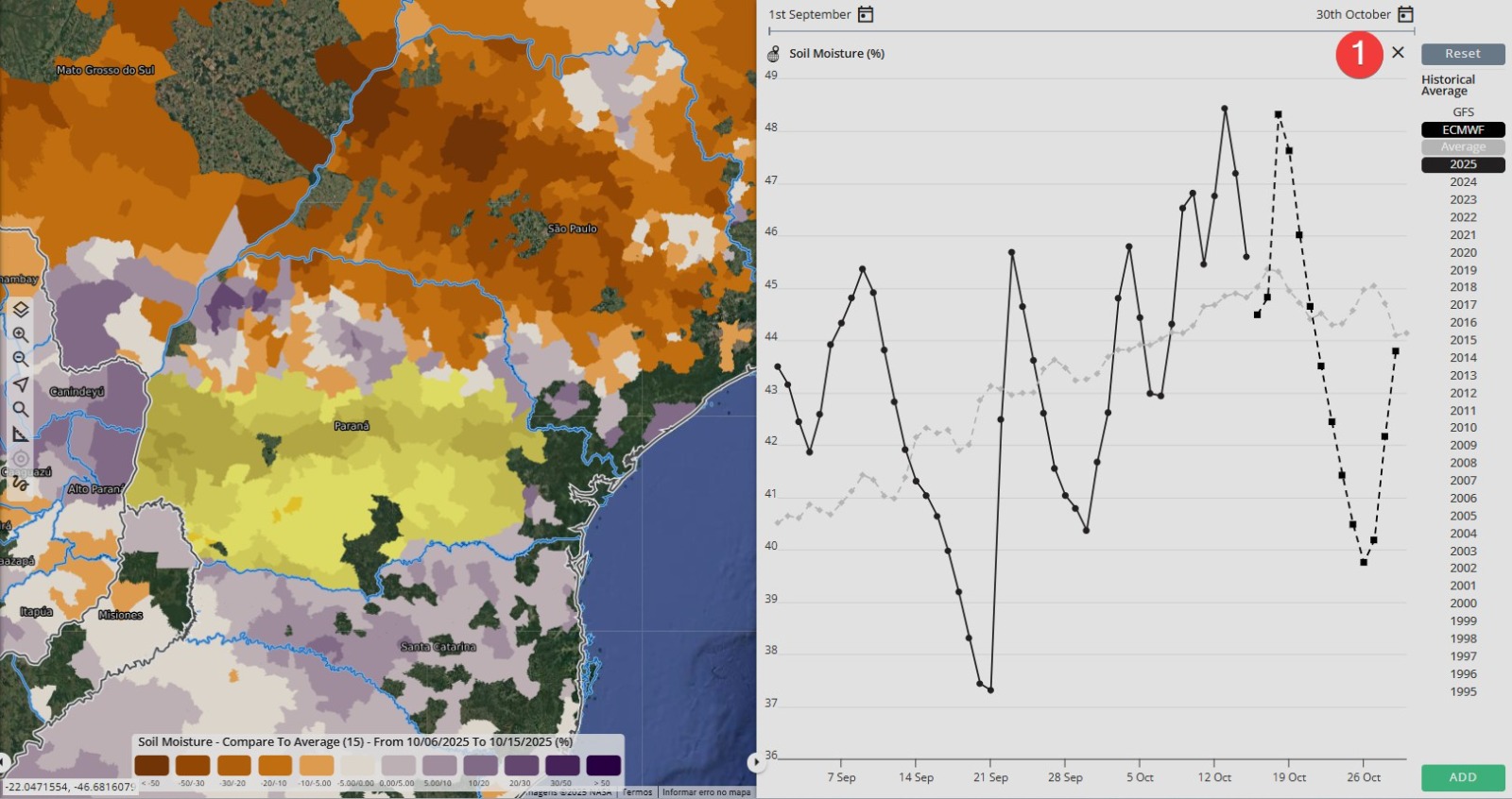Open the start date calendar picker
The width and height of the screenshot is (1512, 799).
tap(866, 14)
